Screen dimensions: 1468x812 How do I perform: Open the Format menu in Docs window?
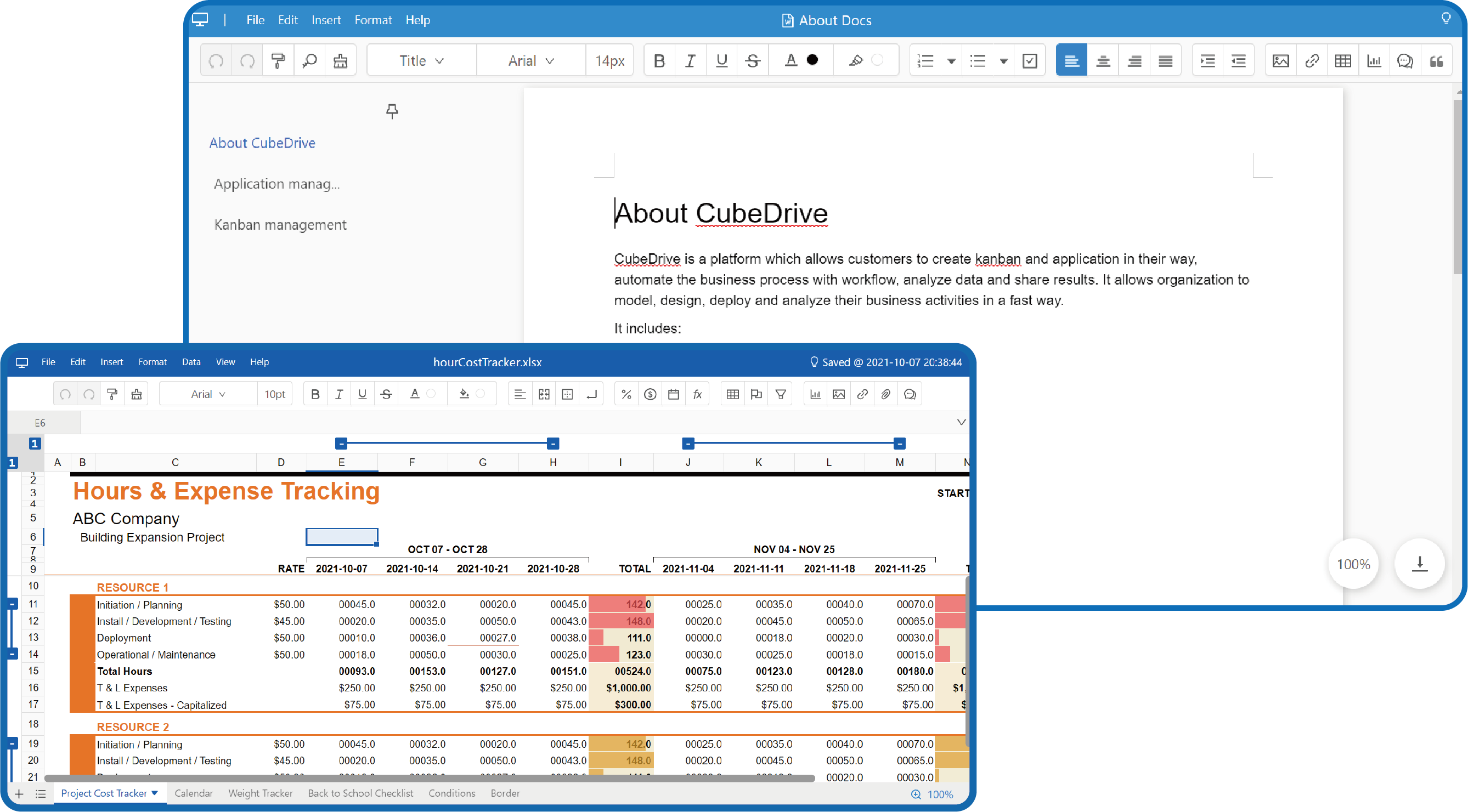click(373, 20)
